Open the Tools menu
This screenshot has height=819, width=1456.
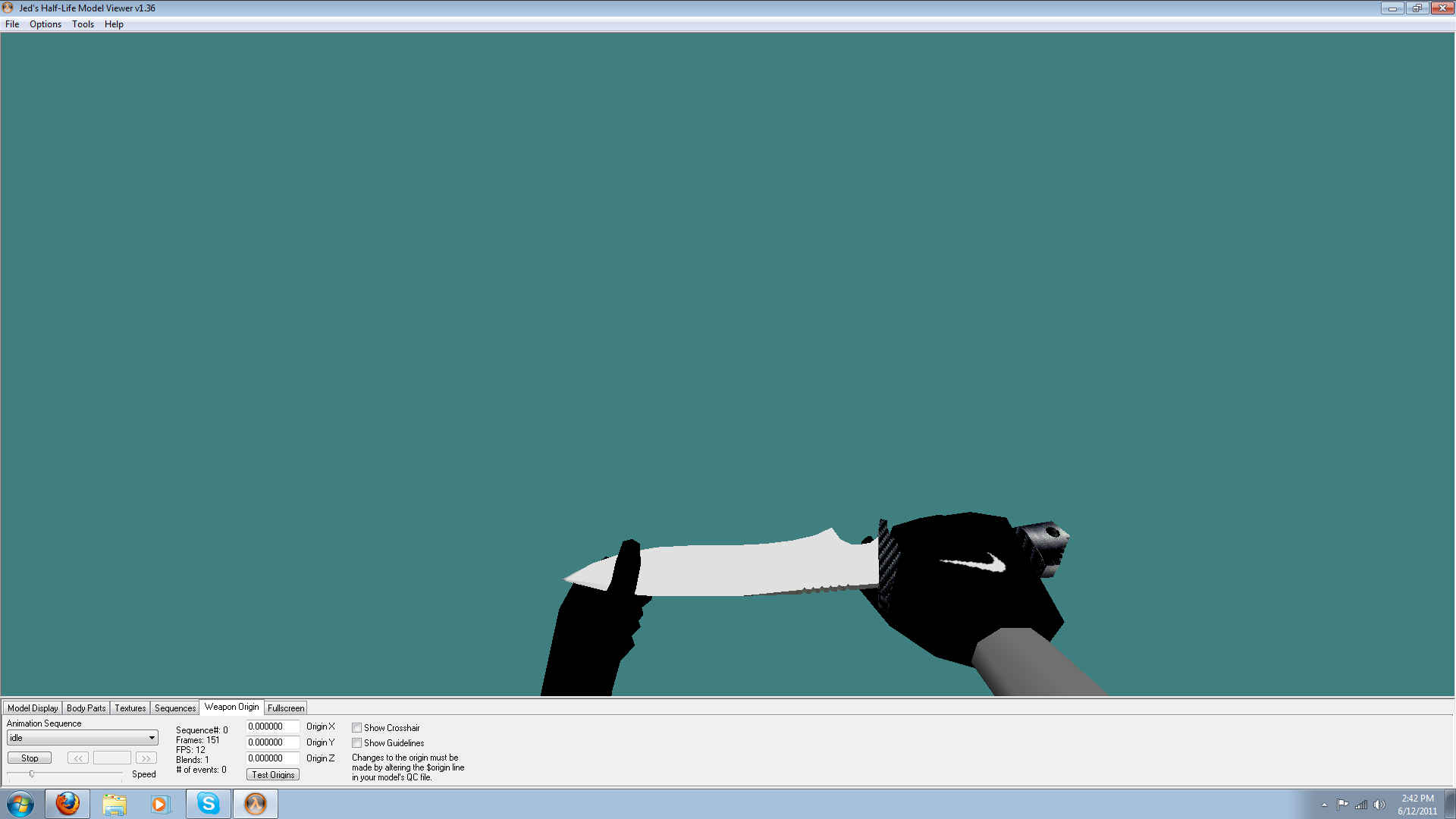coord(83,24)
